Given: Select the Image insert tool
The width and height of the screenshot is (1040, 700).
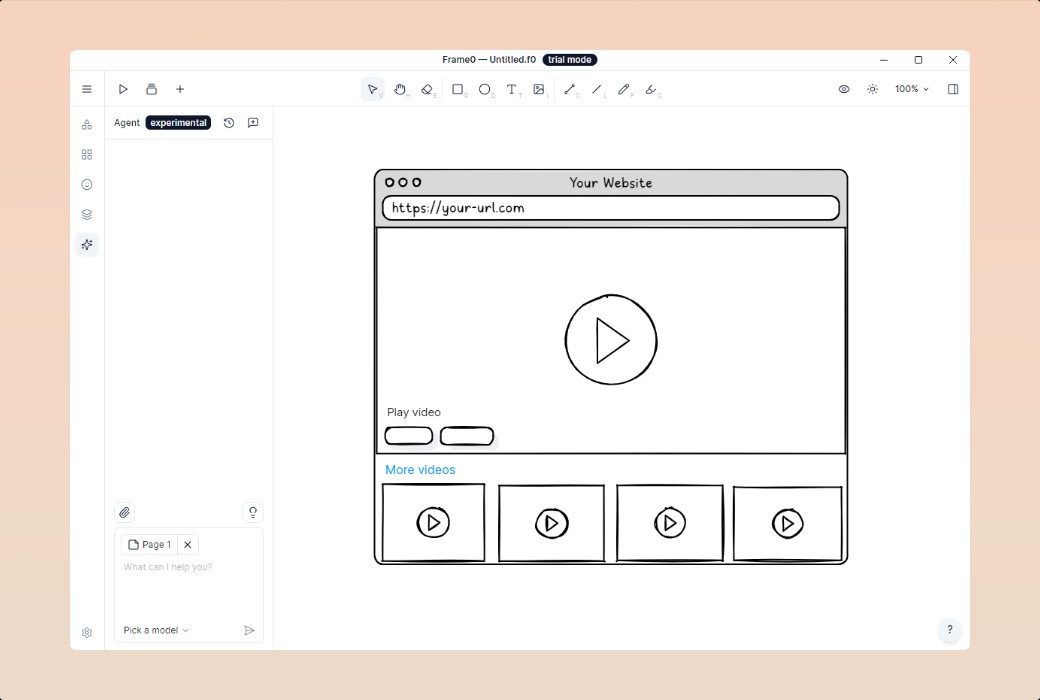Looking at the screenshot, I should [539, 89].
